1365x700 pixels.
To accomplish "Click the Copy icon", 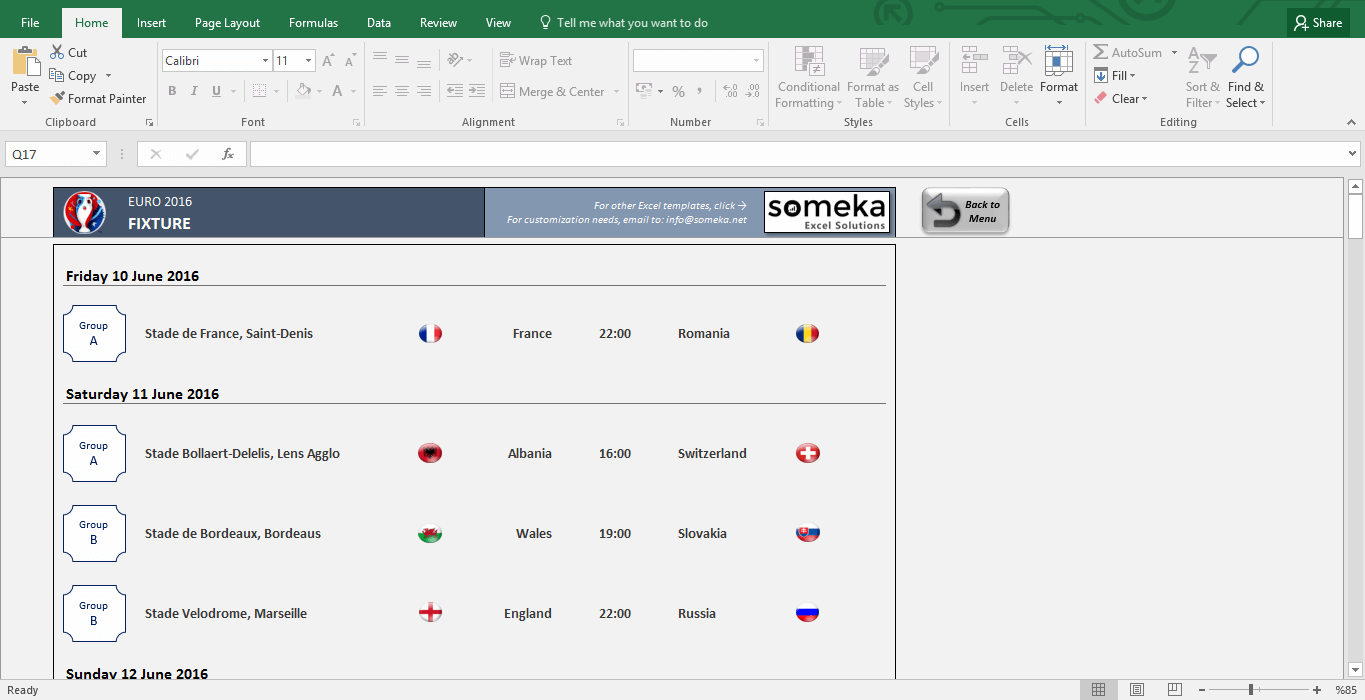I will click(56, 76).
